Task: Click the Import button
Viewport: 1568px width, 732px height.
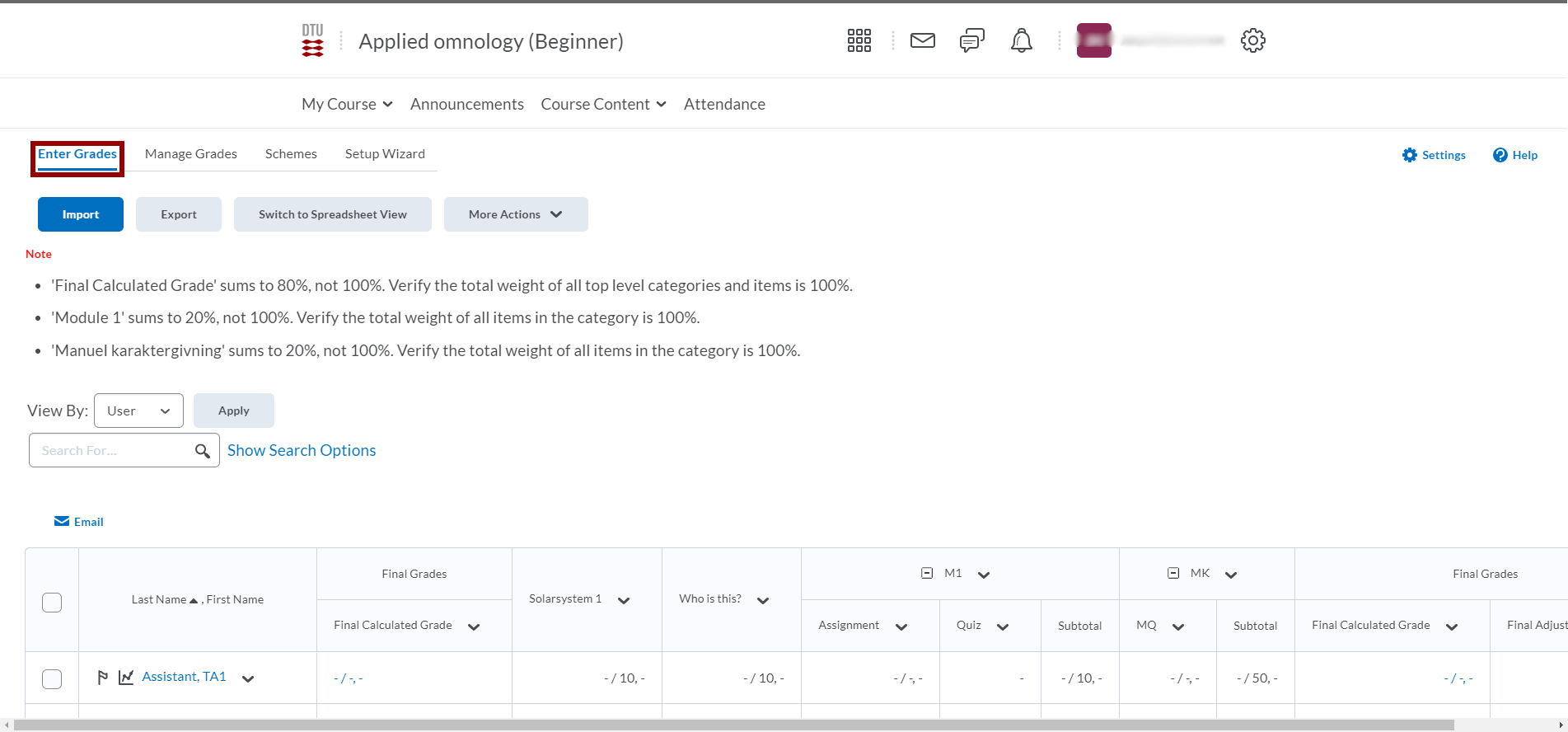Action: coord(81,214)
